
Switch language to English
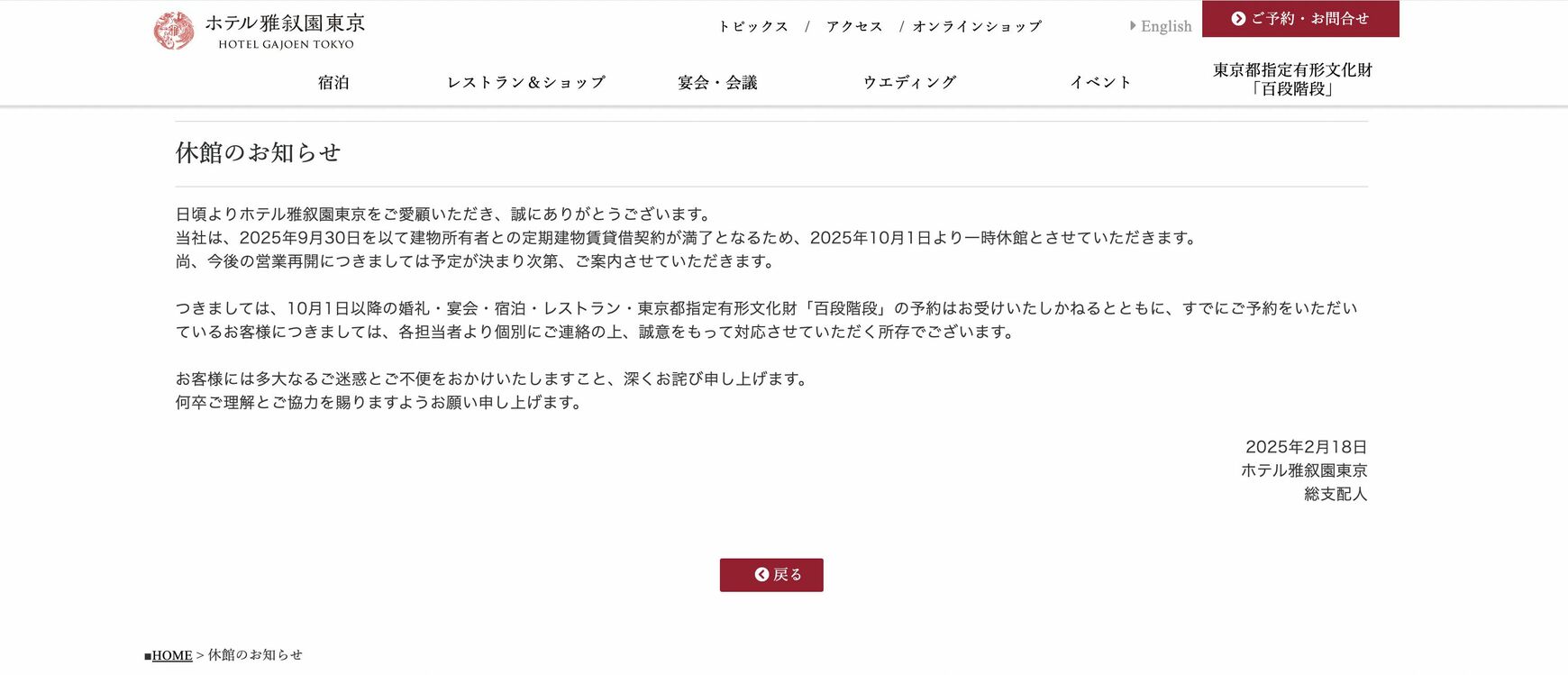(x=1166, y=26)
